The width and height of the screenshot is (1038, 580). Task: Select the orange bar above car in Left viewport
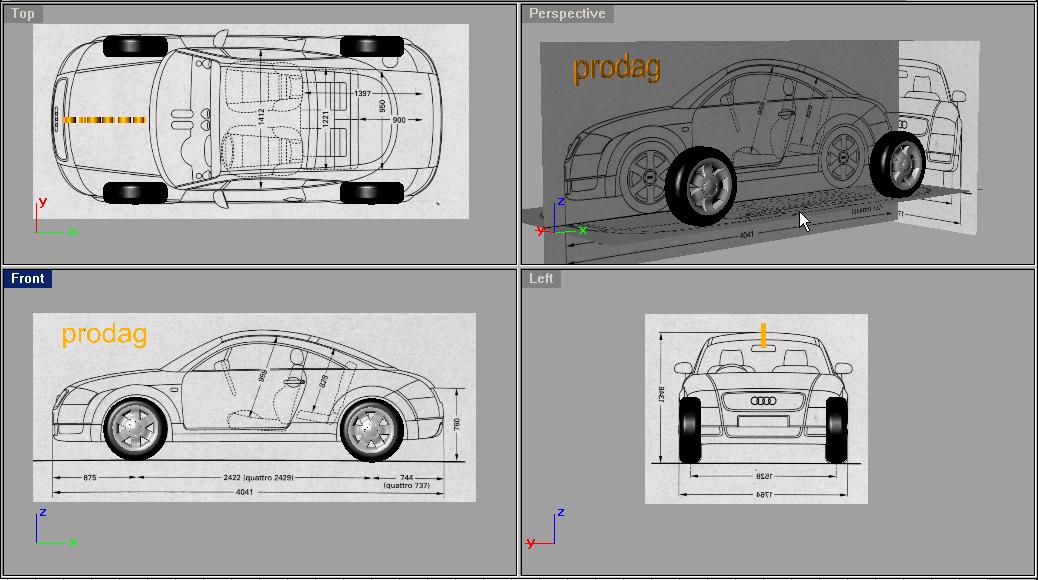tap(763, 335)
